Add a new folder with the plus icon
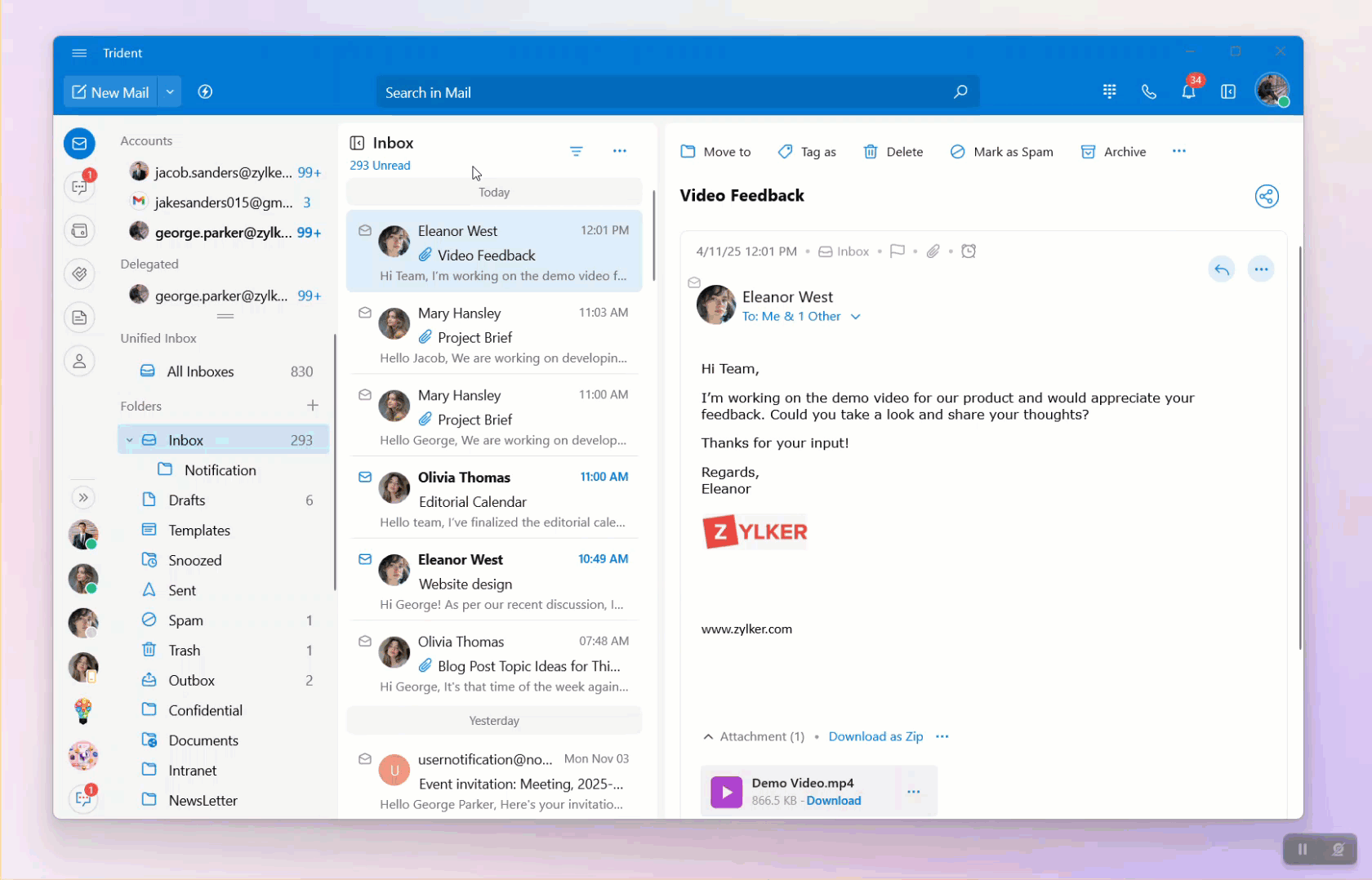 tap(313, 406)
